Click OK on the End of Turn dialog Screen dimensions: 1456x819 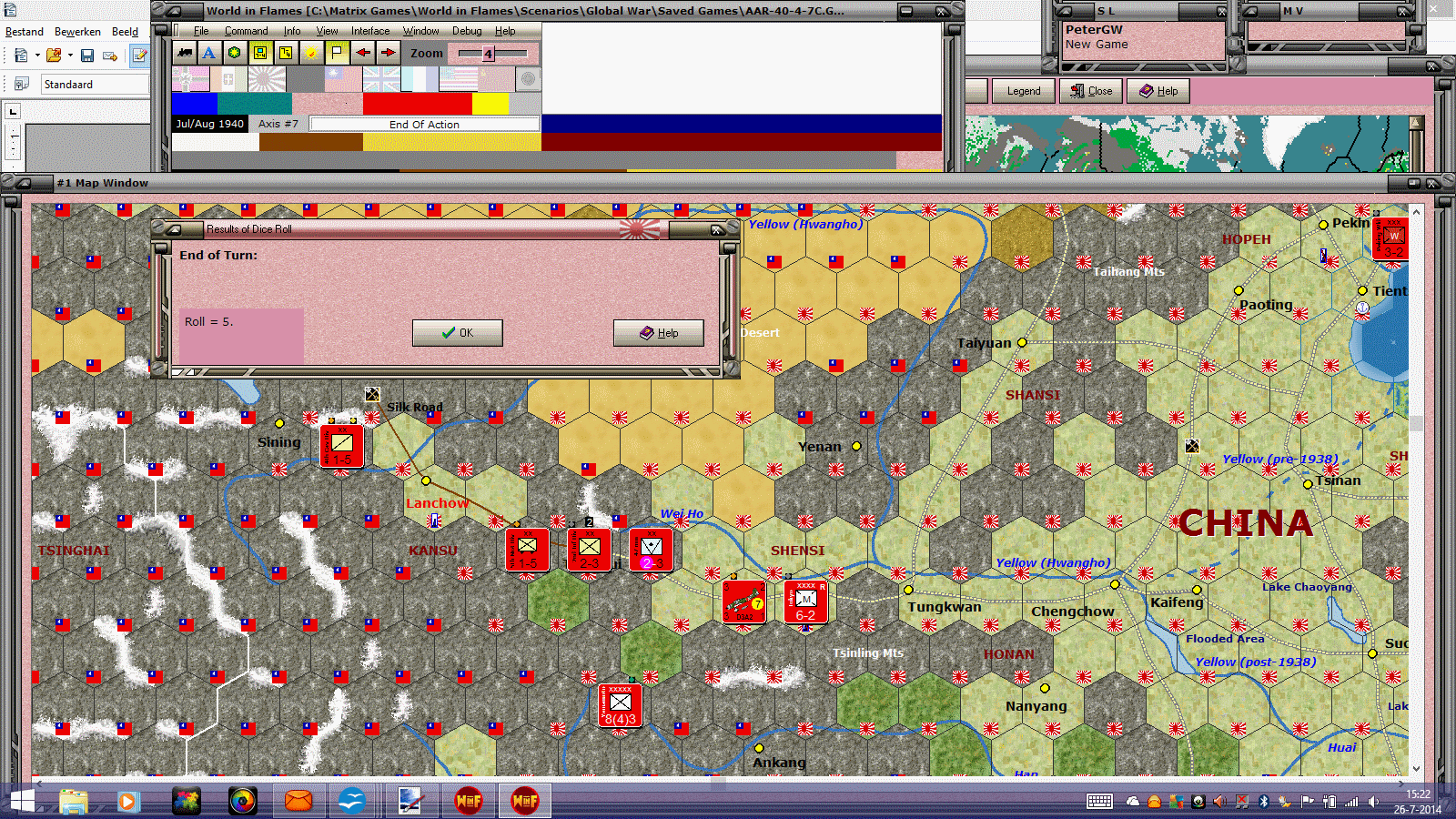pos(457,332)
